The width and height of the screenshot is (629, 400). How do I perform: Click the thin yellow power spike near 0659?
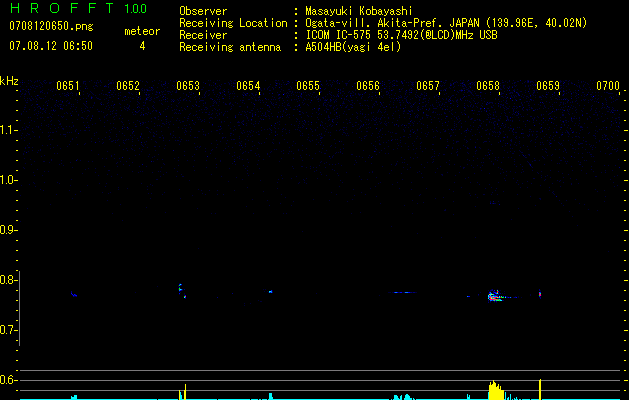click(540, 389)
